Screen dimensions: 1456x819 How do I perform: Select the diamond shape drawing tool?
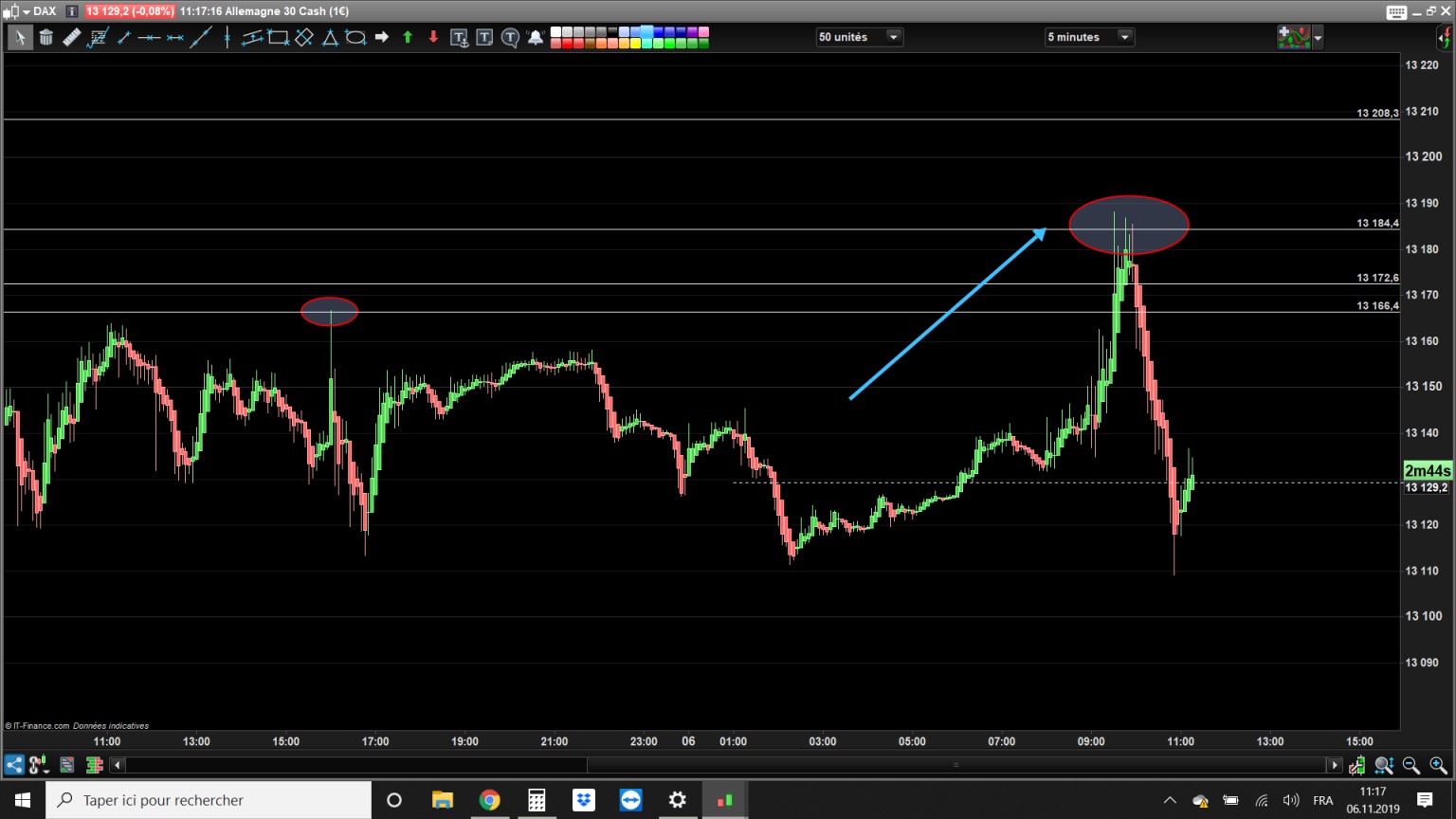pos(304,37)
